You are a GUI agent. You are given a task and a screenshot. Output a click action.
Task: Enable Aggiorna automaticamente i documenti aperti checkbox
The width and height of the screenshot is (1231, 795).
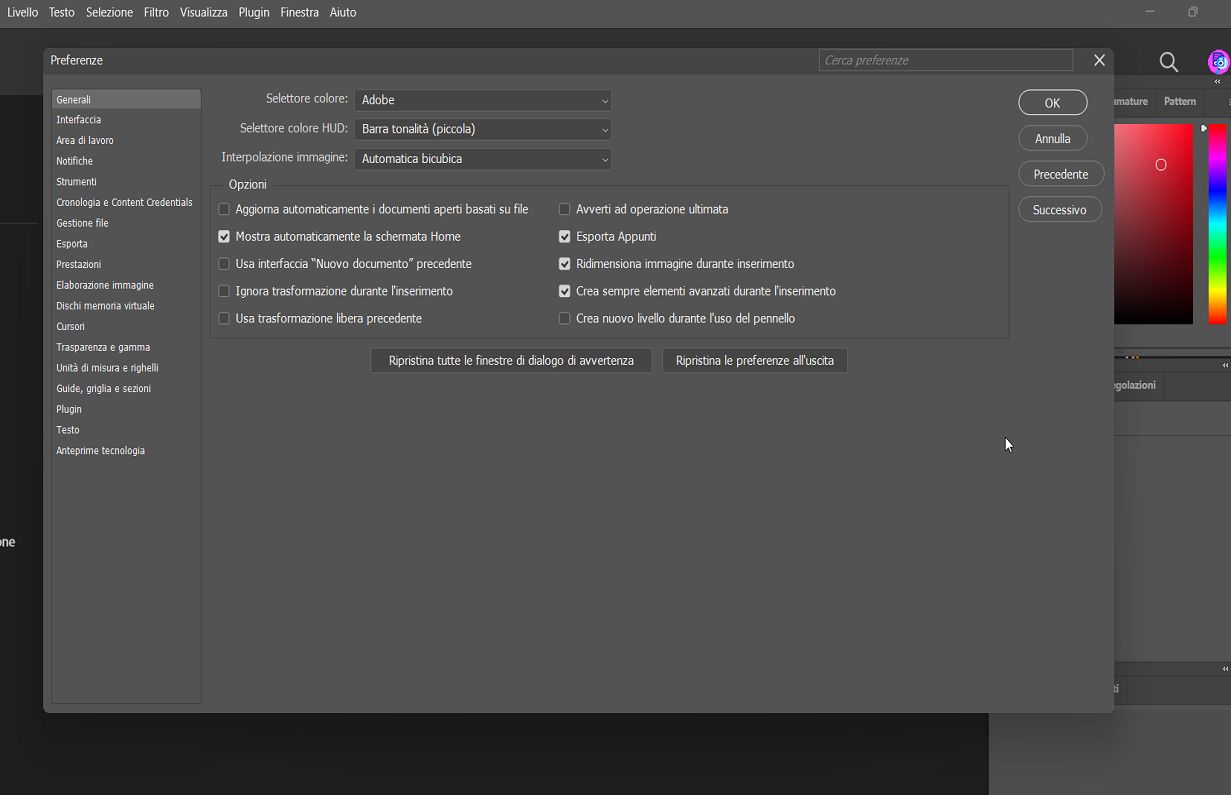tap(224, 209)
